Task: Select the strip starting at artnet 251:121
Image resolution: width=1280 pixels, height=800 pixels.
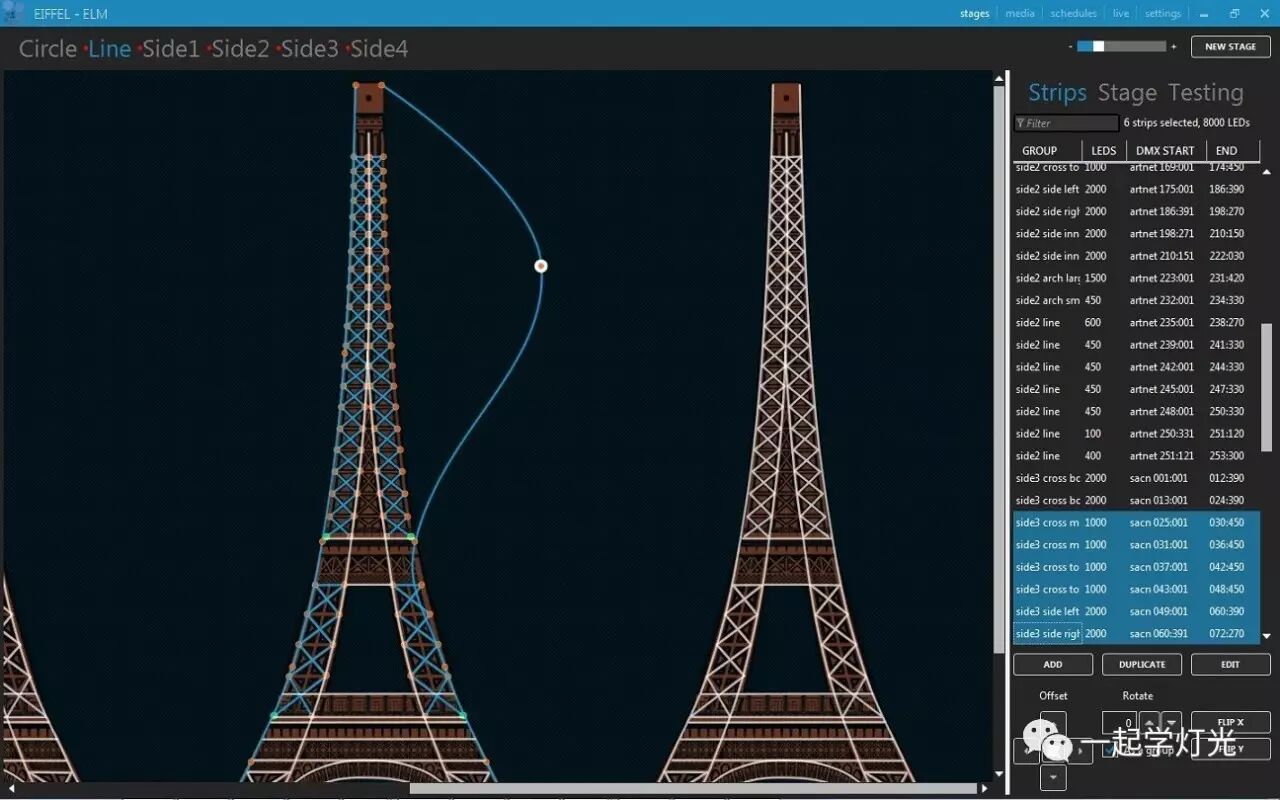Action: (x=1136, y=456)
